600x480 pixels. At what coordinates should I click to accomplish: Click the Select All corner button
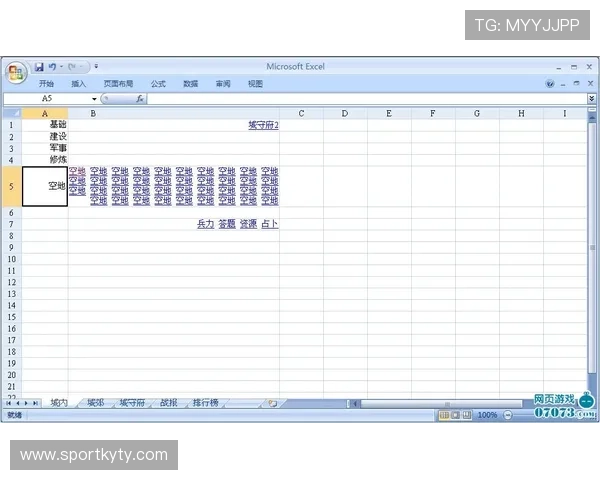[x=12, y=113]
